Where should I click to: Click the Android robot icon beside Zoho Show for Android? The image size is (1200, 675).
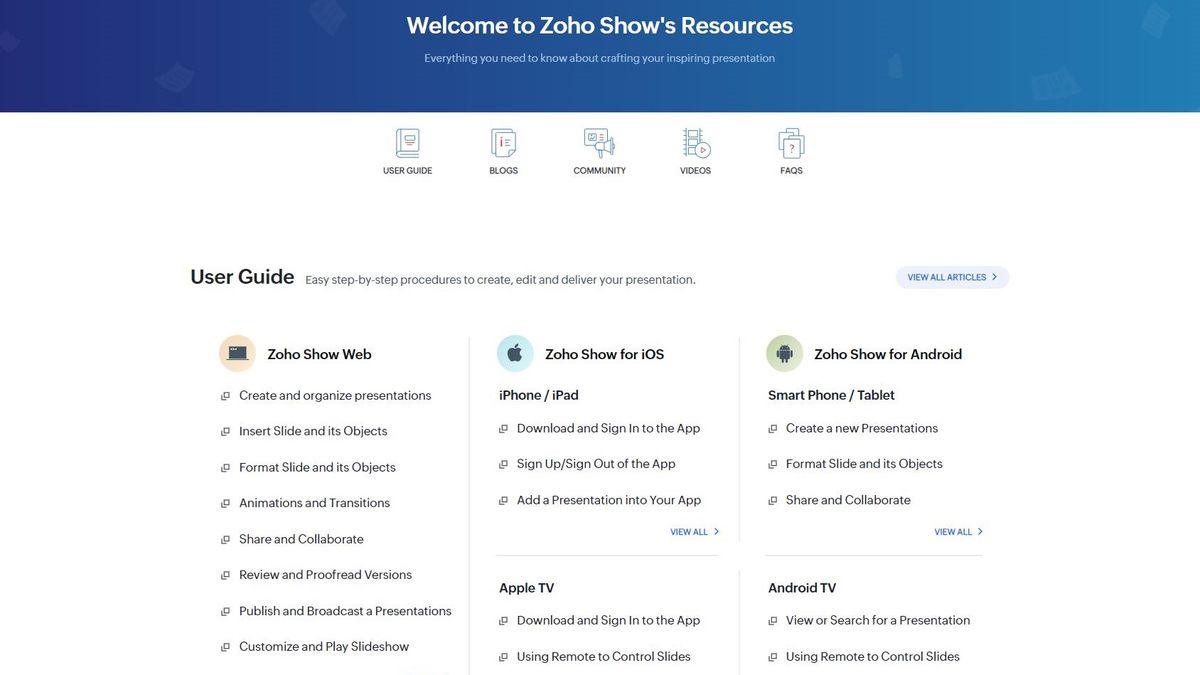pos(784,353)
